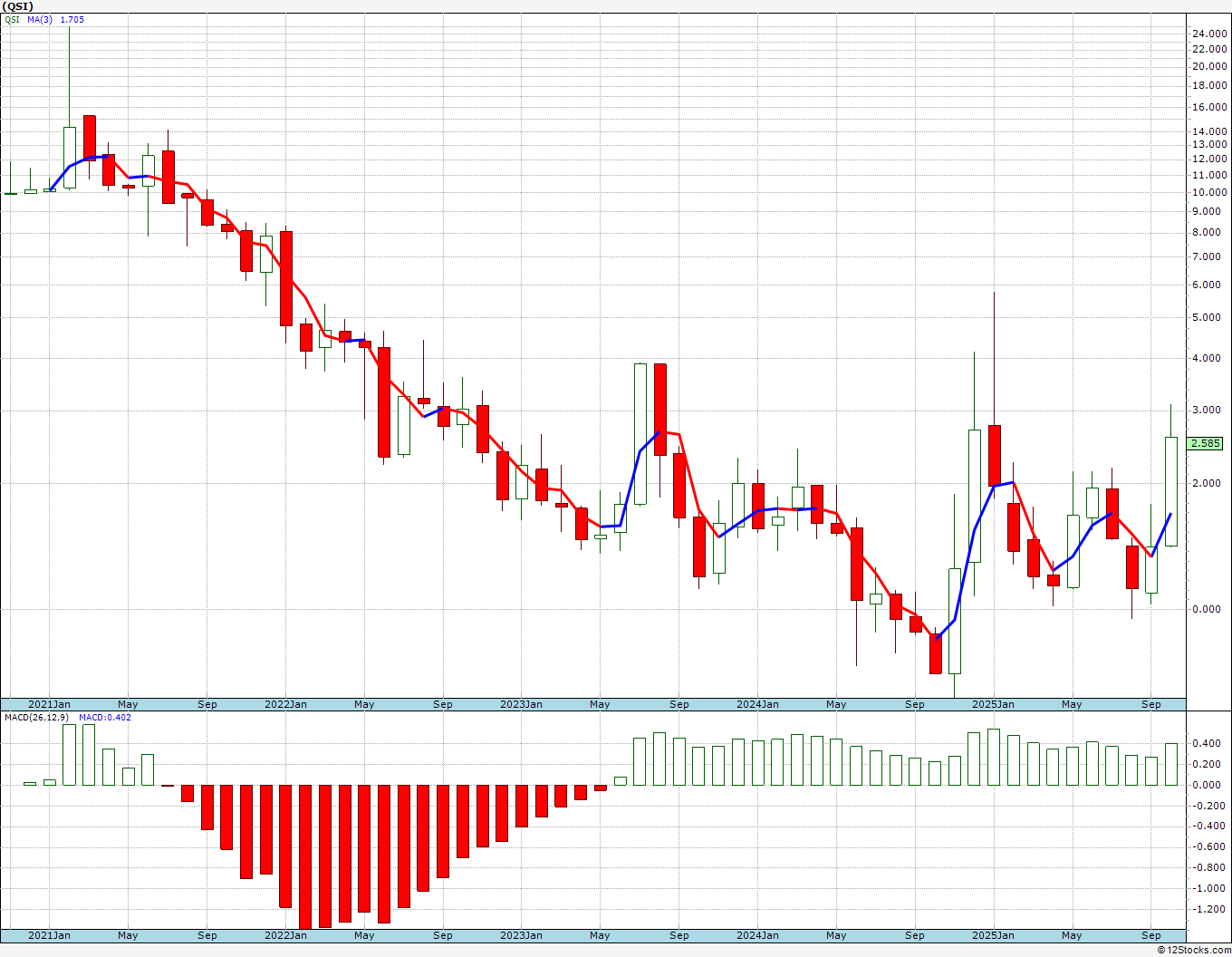Click -0.200 on the MACD axis

(x=1209, y=805)
